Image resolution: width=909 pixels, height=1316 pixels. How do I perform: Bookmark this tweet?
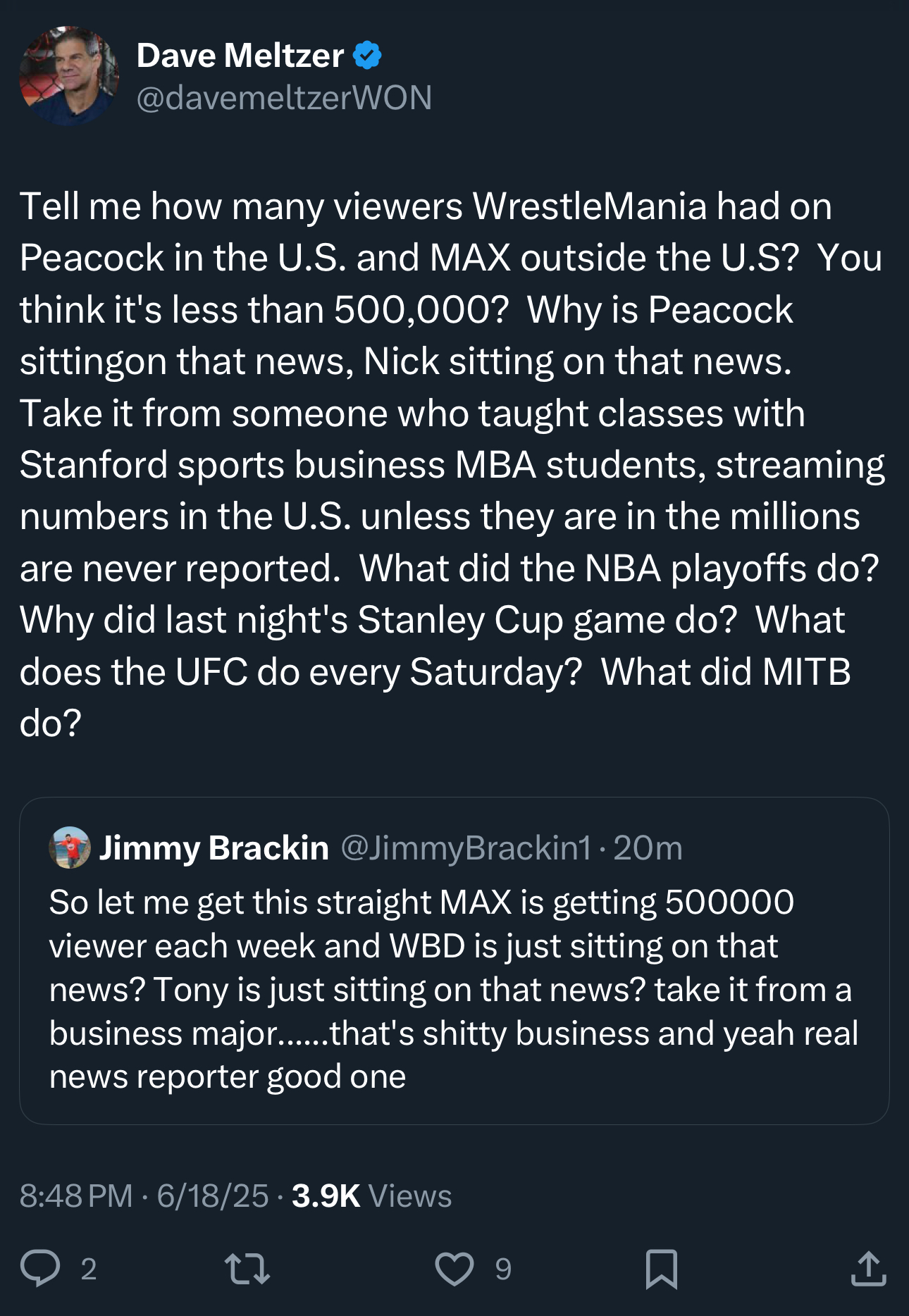(x=662, y=1268)
